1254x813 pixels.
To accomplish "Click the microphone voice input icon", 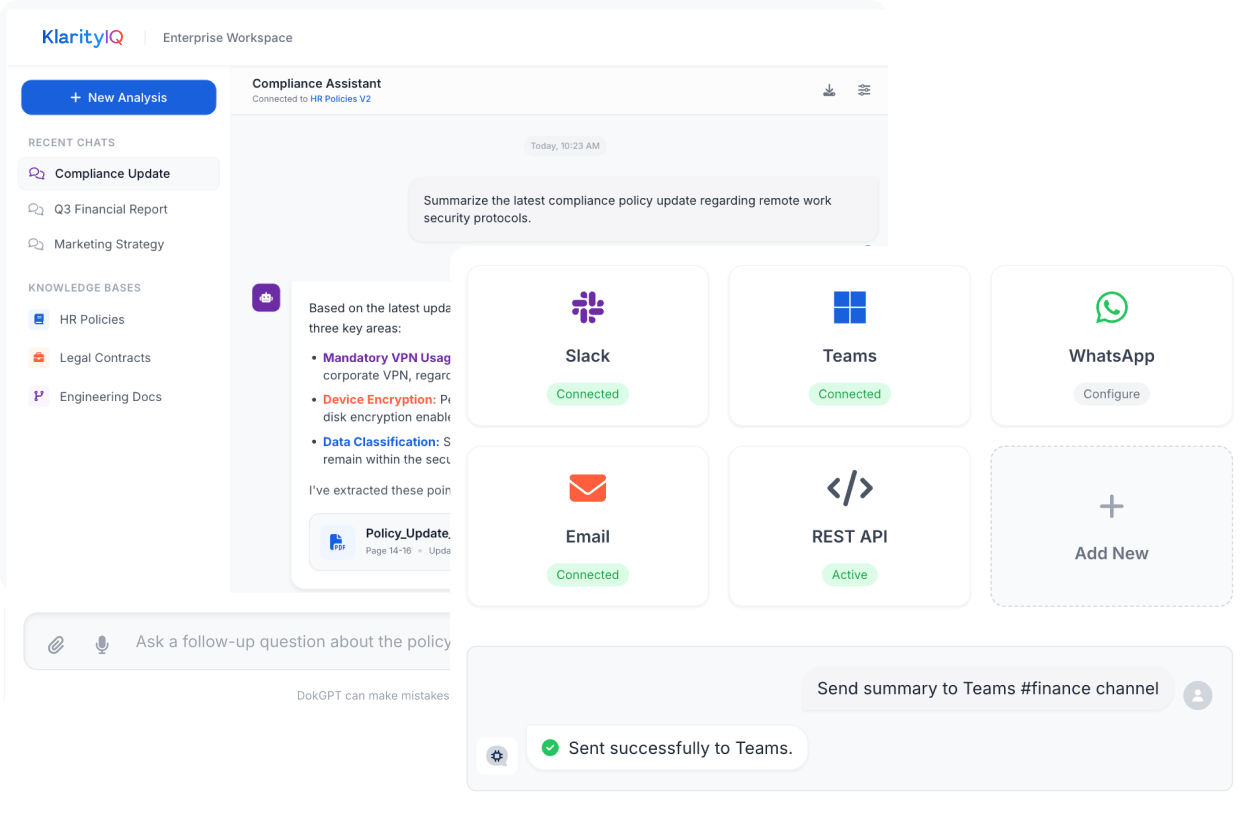I will pos(102,645).
